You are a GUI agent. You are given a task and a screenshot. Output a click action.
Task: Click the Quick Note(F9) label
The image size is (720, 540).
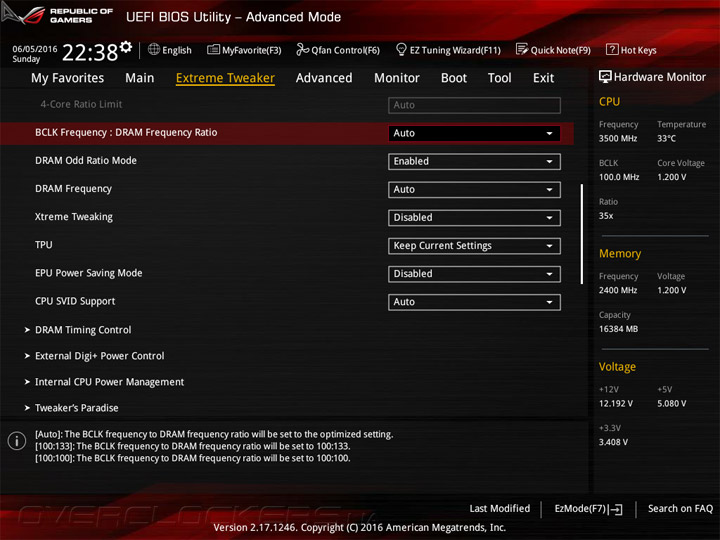click(x=561, y=50)
